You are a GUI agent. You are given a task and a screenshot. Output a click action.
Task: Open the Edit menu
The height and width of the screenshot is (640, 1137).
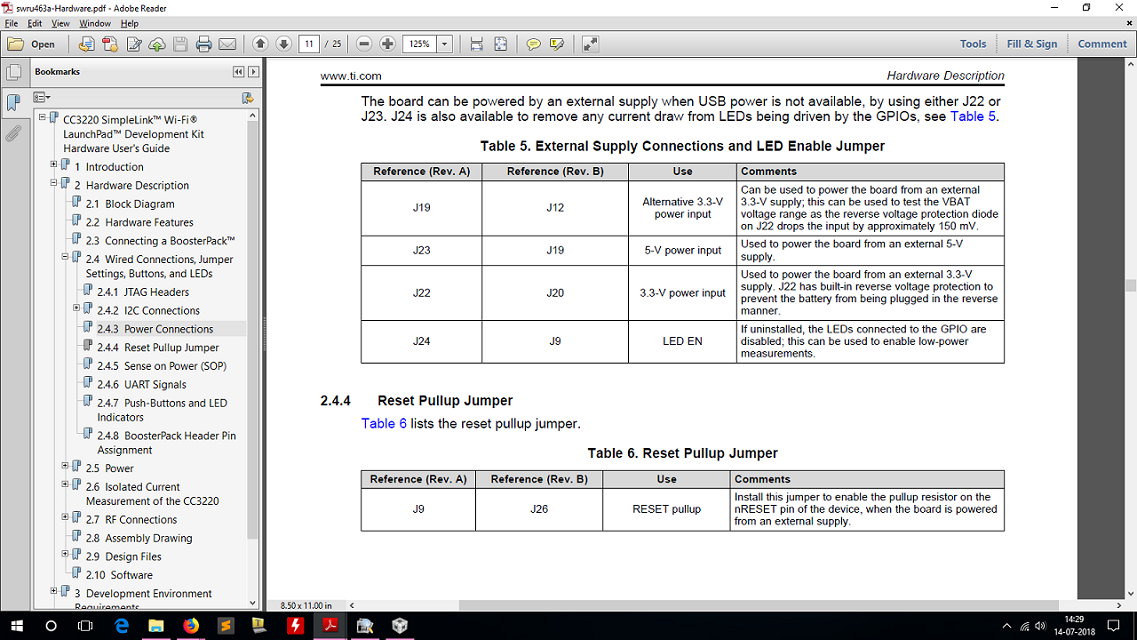[x=34, y=24]
